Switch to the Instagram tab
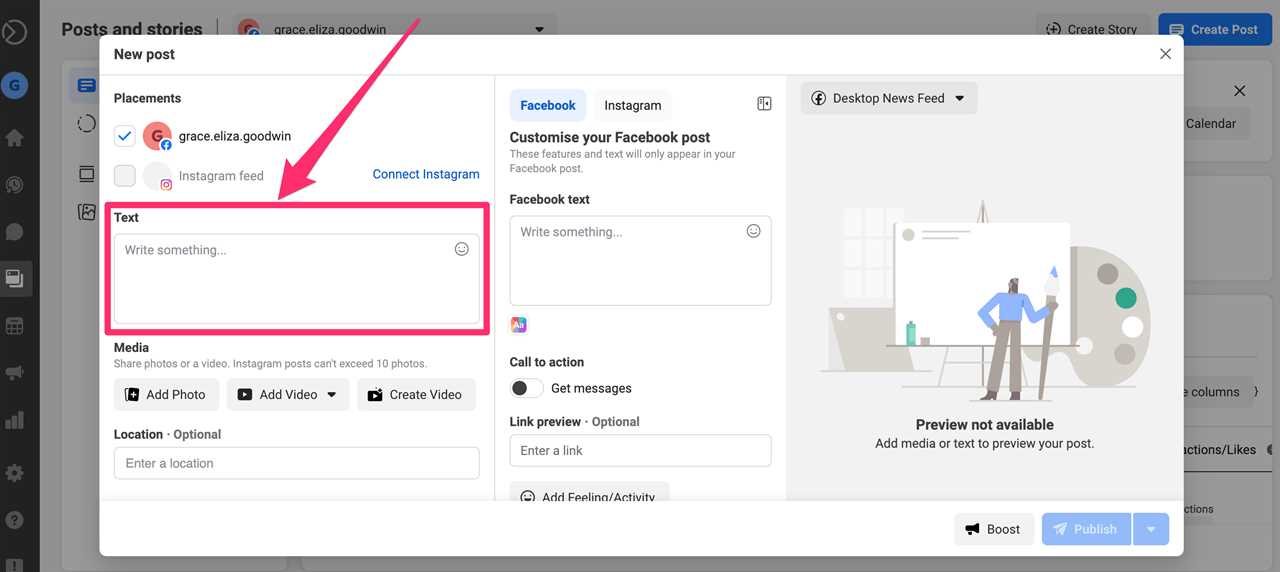 tap(633, 105)
